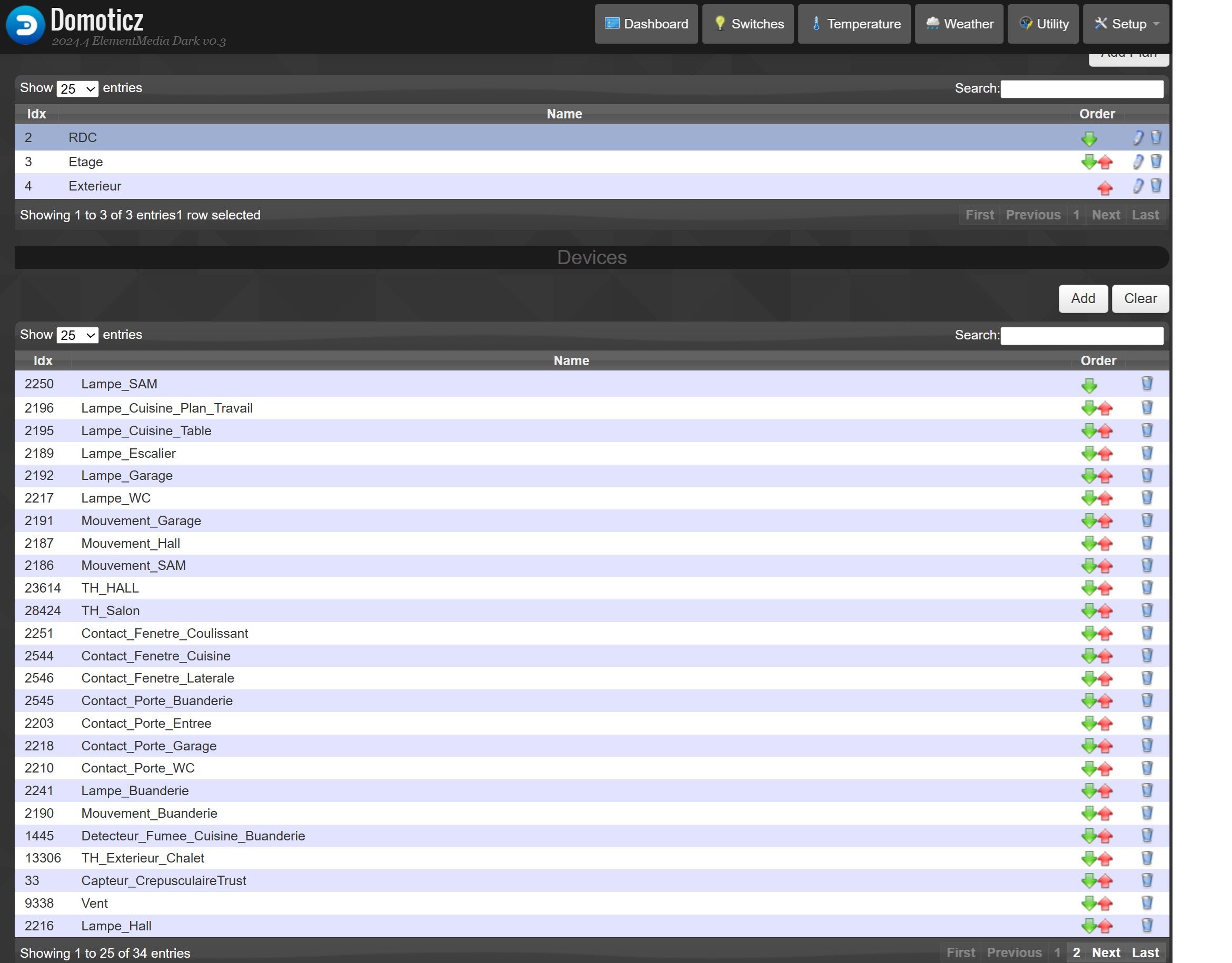This screenshot has width=1232, height=963.
Task: Move Exterieur plan up with red arrow
Action: pos(1105,188)
